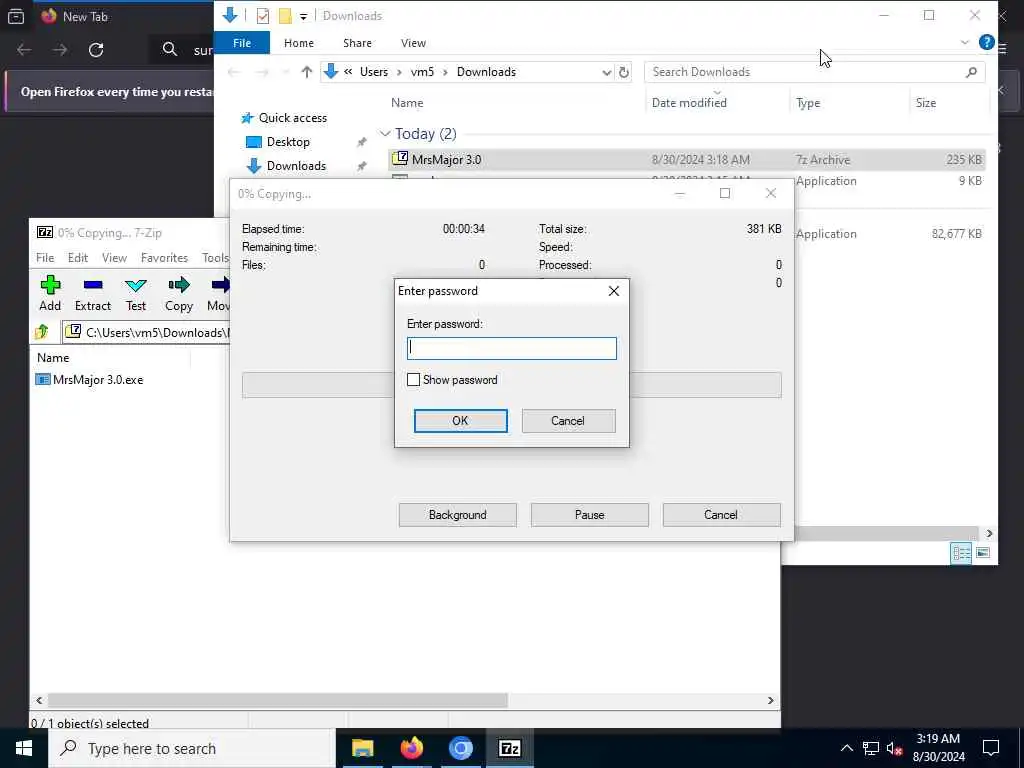Viewport: 1024px width, 768px height.
Task: Pause the copying operation
Action: (x=590, y=515)
